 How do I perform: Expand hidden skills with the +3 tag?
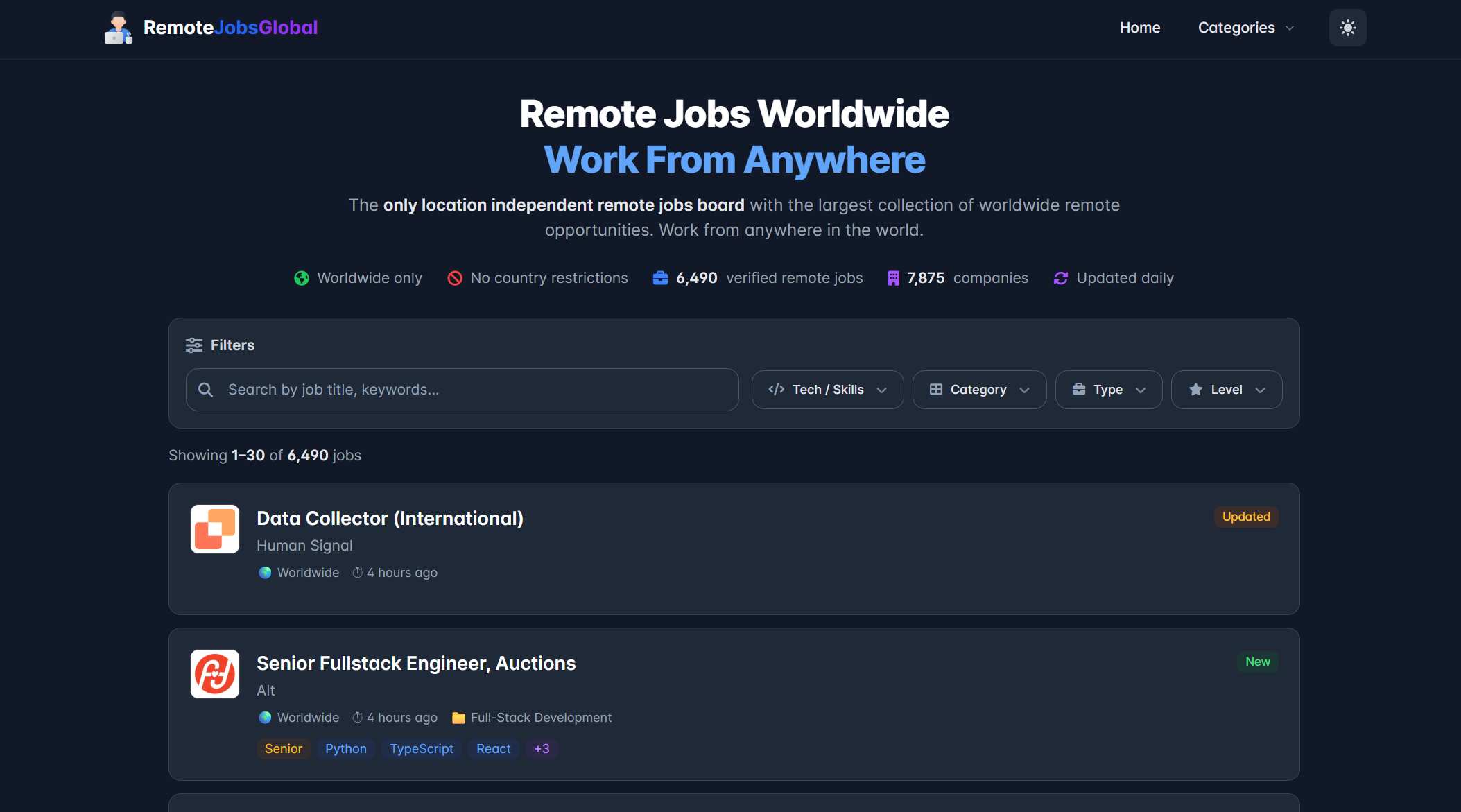542,749
